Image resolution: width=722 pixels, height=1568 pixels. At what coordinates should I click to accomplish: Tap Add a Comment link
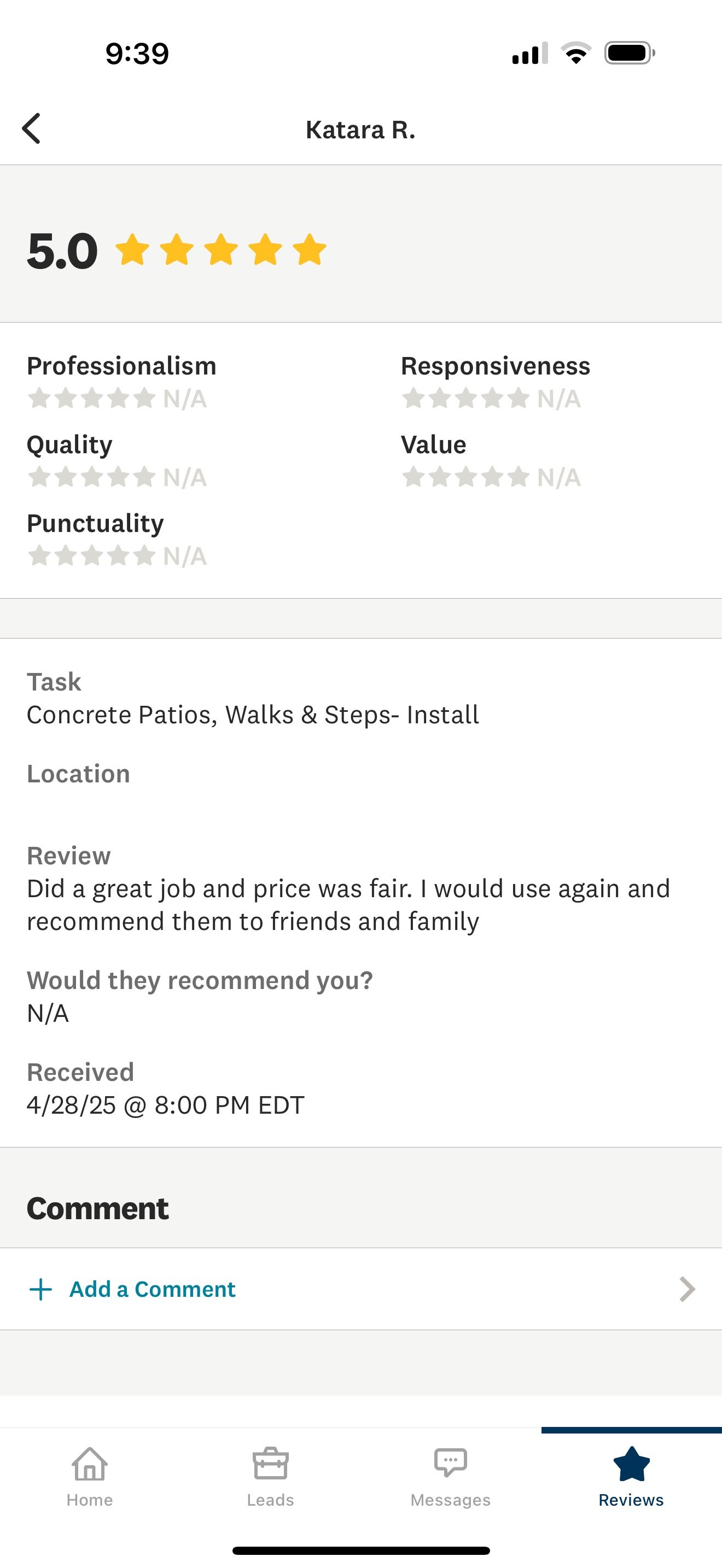[x=152, y=1289]
